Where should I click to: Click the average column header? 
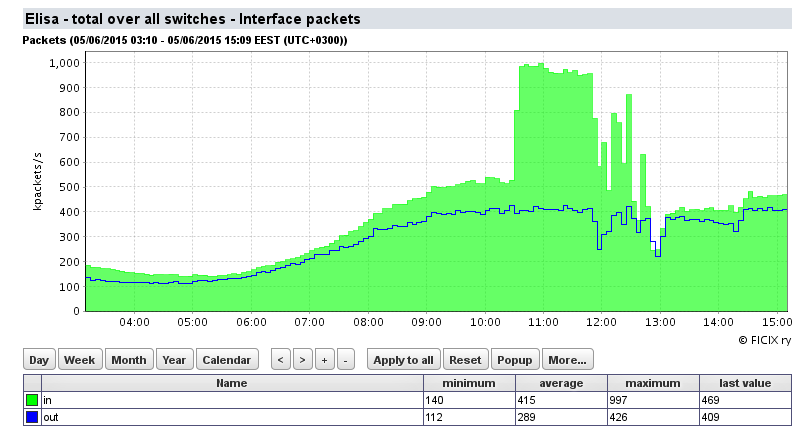(x=561, y=383)
